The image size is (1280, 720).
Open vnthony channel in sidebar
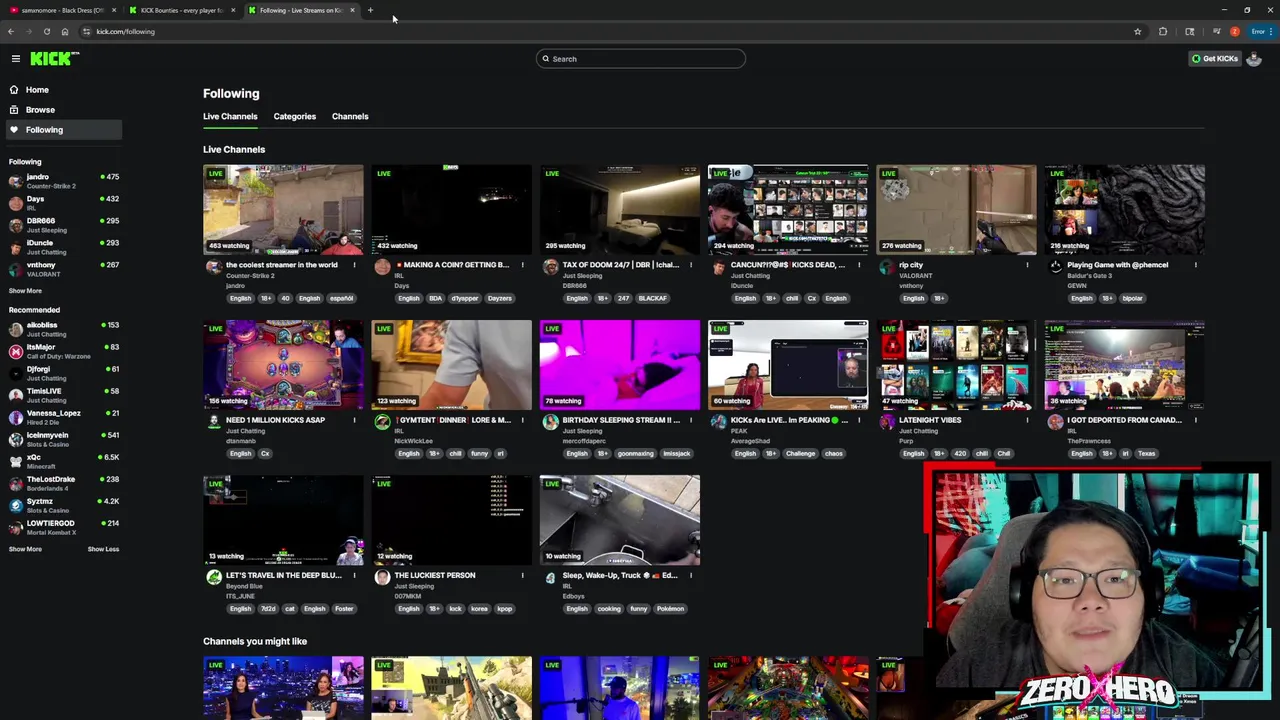click(64, 269)
